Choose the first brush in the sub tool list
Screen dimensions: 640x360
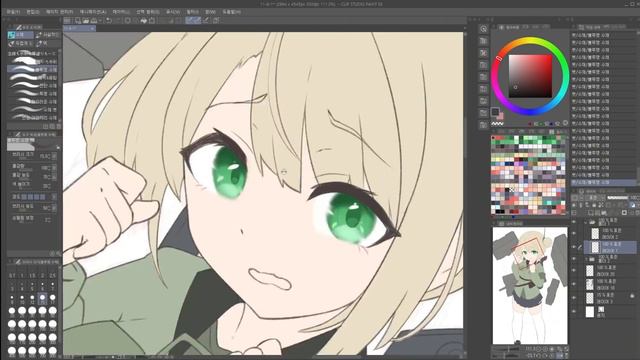tap(33, 53)
